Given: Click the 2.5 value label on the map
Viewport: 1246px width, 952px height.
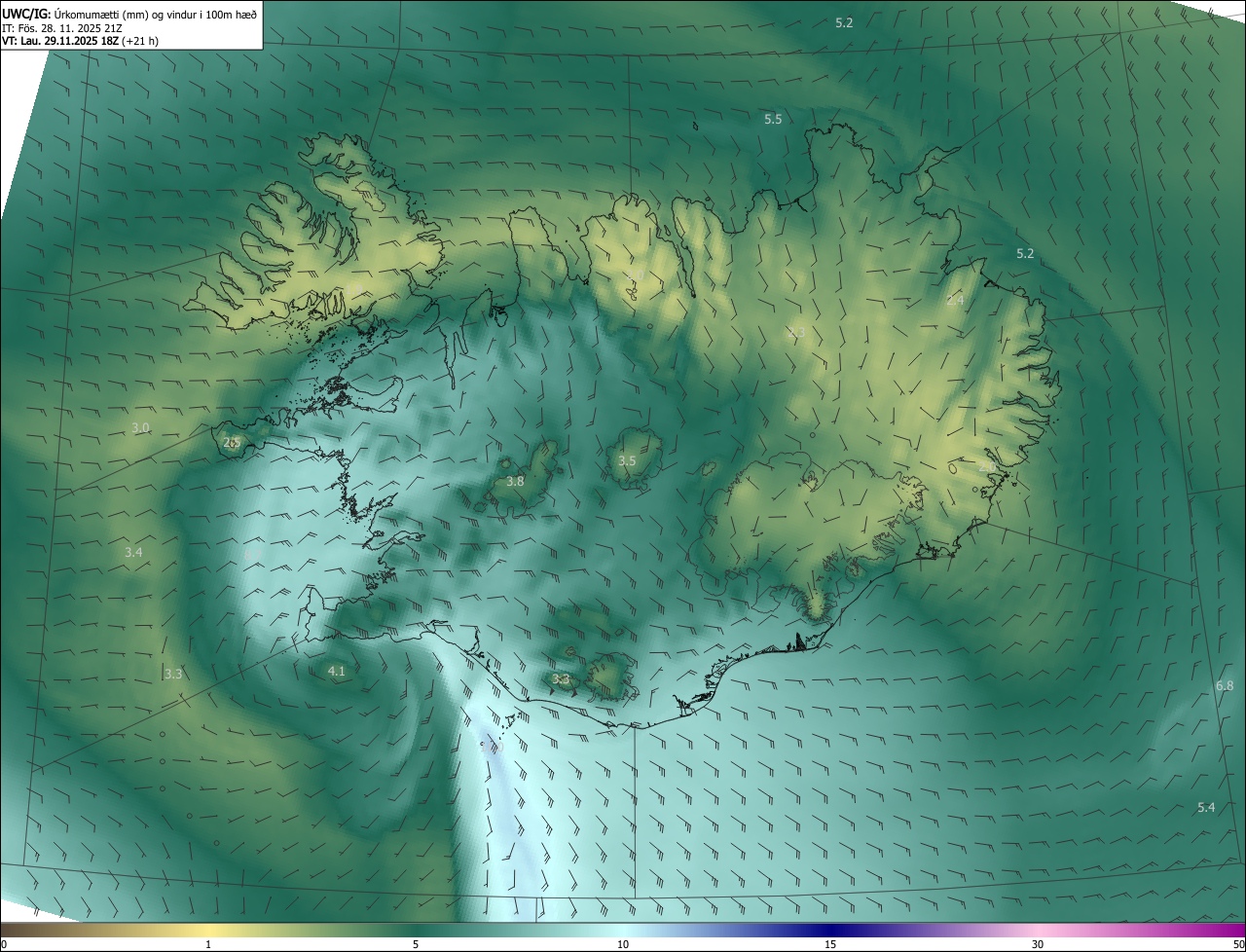Looking at the screenshot, I should [232, 442].
